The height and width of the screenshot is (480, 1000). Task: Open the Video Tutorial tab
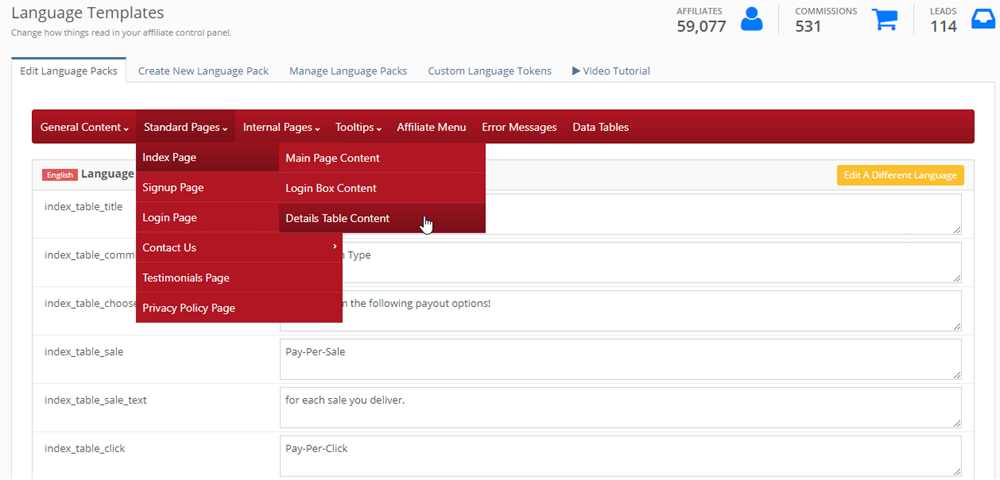tap(611, 71)
